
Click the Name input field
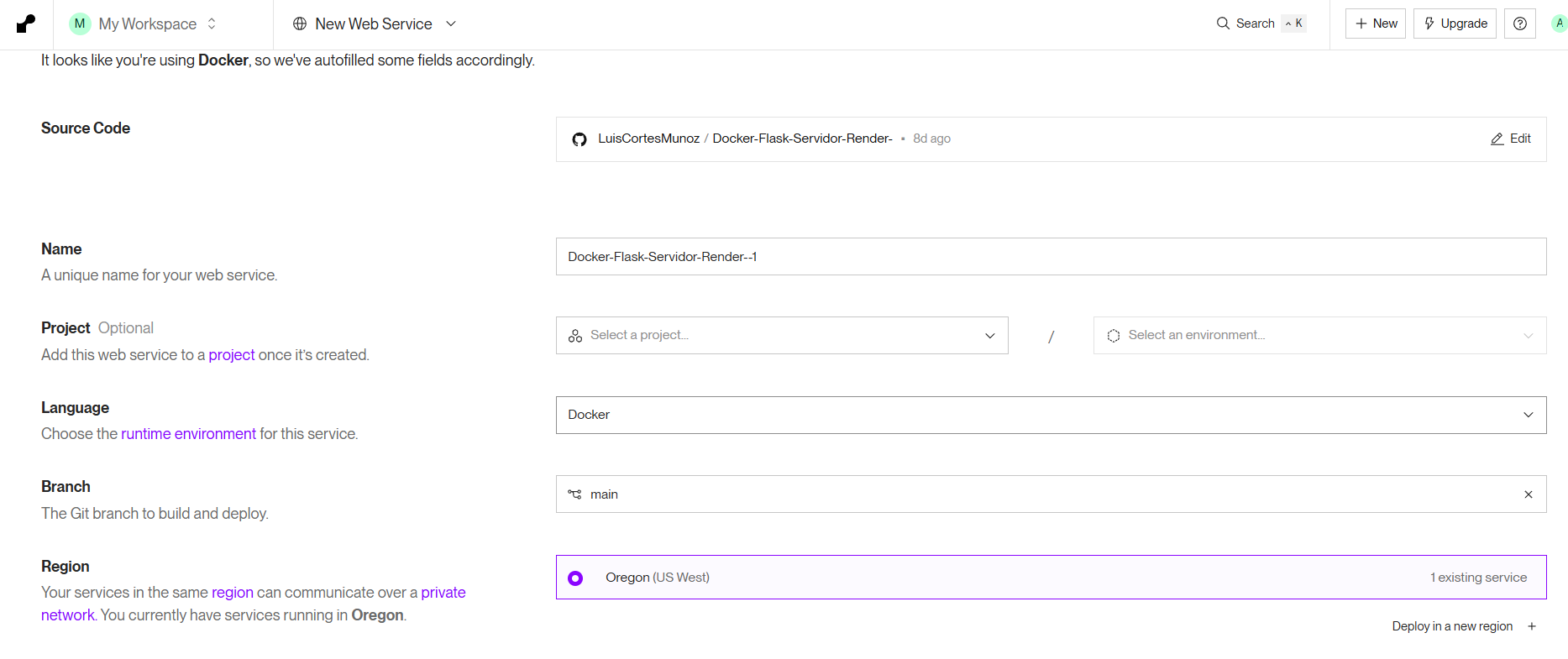[x=1051, y=257]
